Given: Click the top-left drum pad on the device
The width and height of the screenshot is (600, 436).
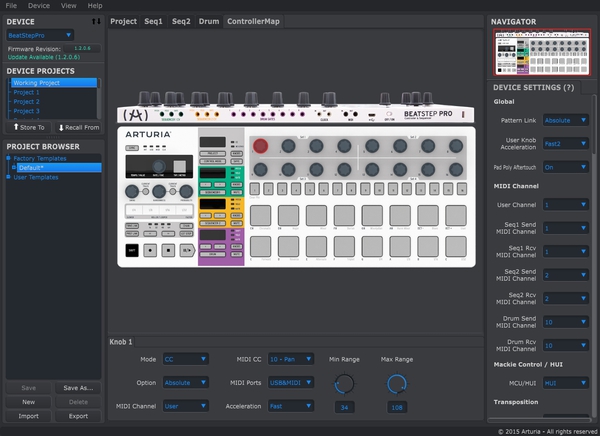Looking at the screenshot, I should pyautogui.click(x=260, y=215).
